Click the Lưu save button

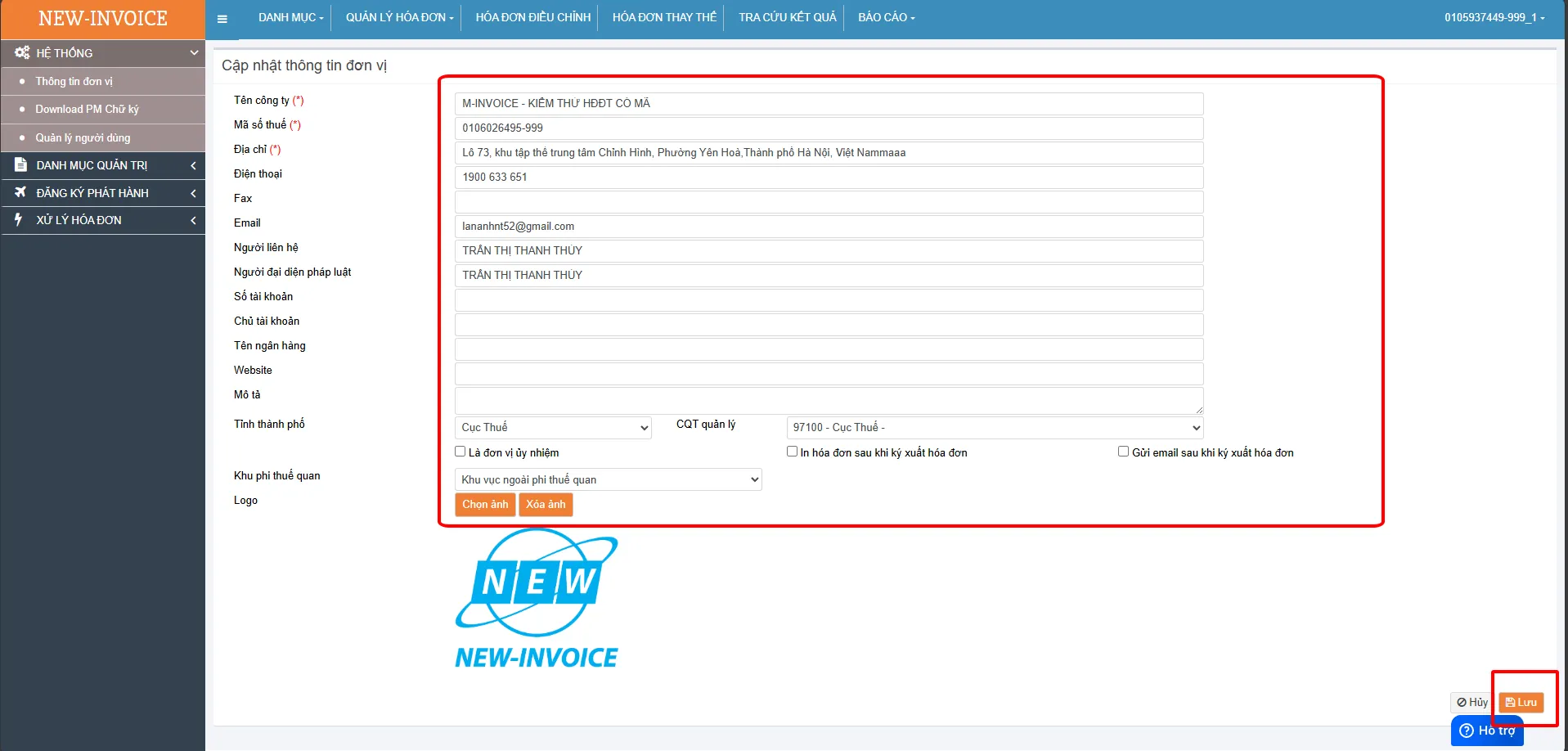[1521, 702]
